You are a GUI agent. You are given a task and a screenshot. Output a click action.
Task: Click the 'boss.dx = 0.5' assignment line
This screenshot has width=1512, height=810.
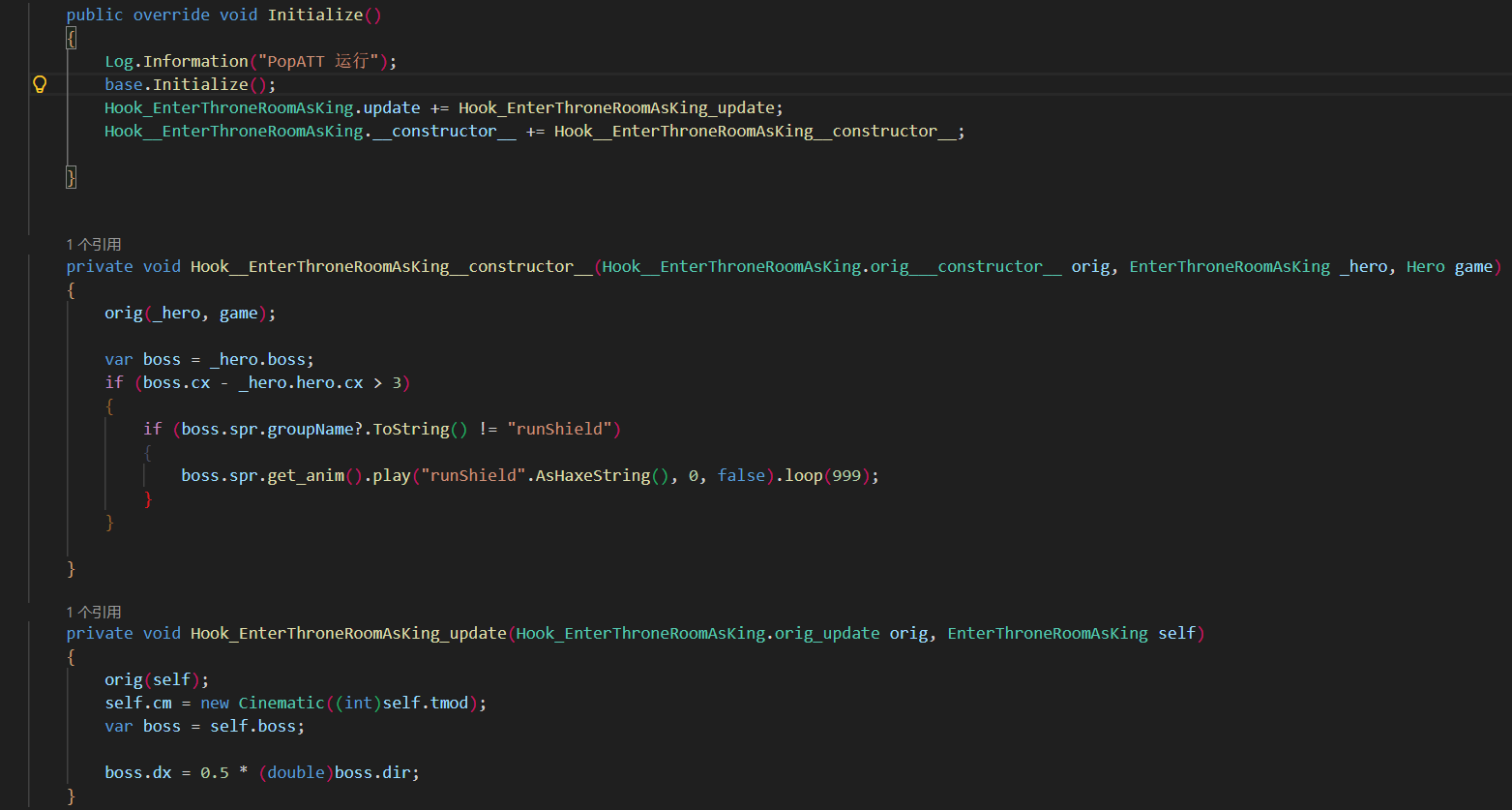tap(263, 772)
